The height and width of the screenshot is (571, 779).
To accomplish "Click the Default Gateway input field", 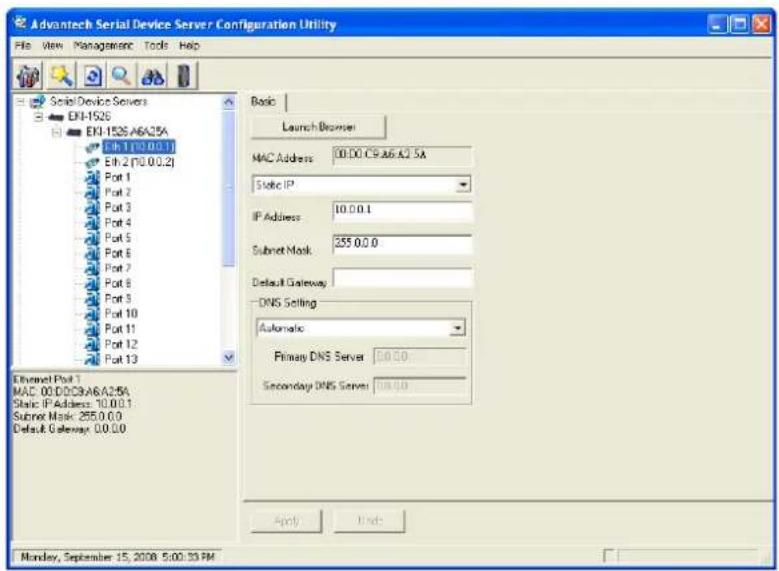I will (402, 278).
